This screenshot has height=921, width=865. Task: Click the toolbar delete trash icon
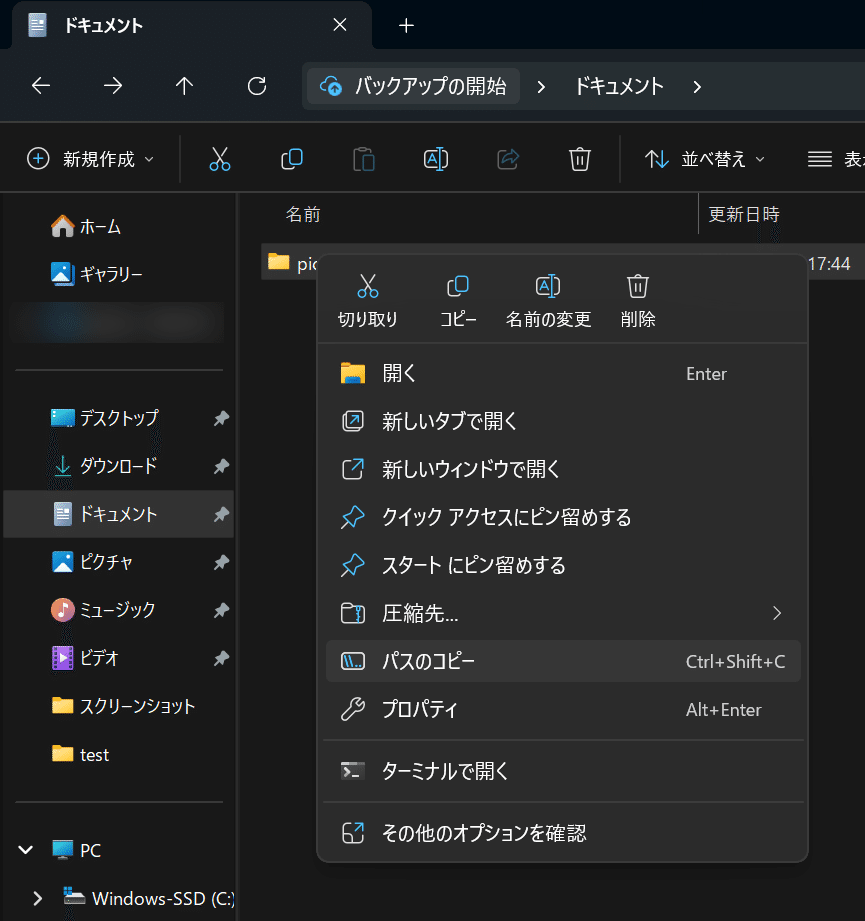point(580,159)
